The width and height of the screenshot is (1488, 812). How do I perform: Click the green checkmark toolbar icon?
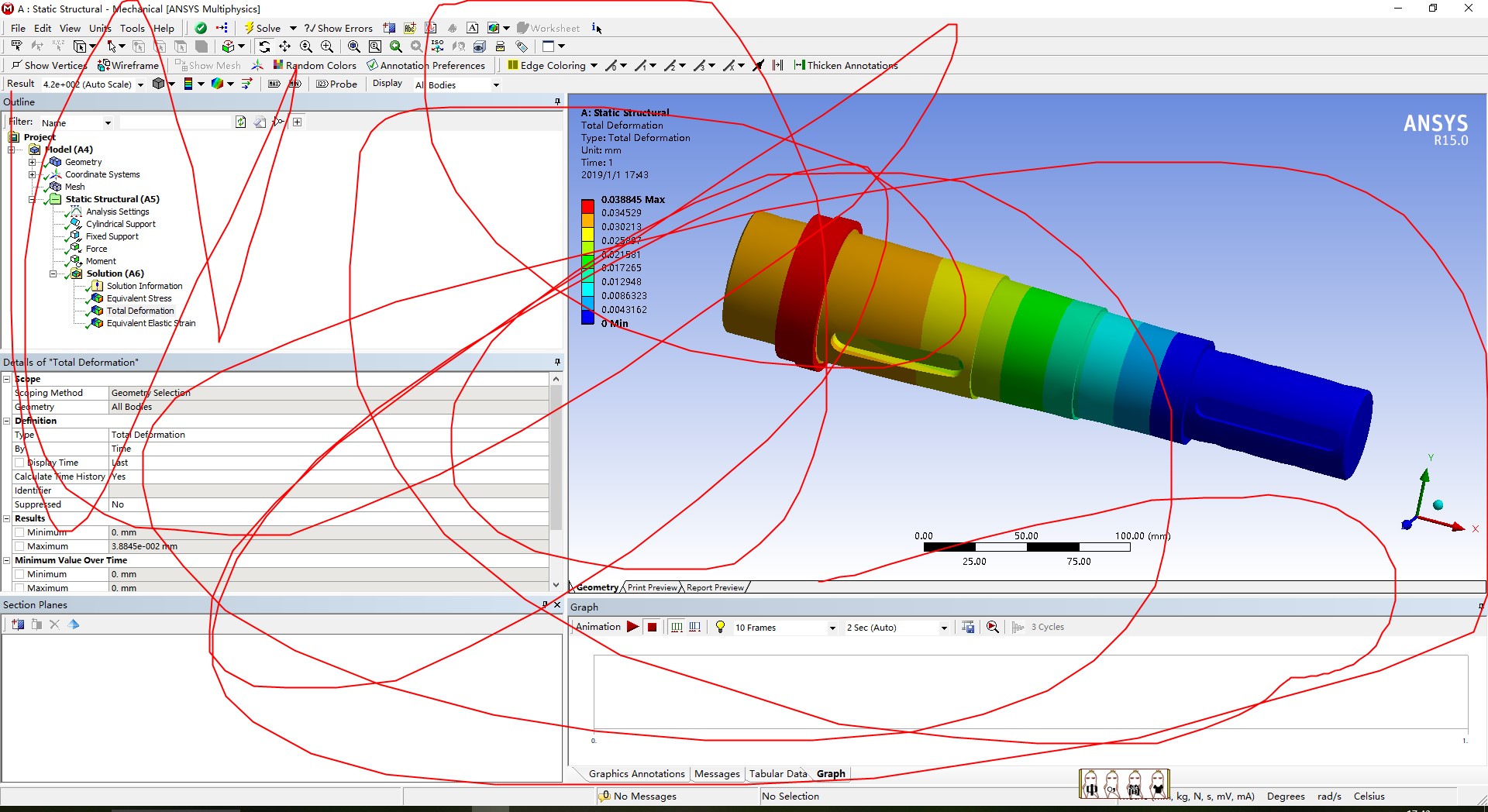201,28
